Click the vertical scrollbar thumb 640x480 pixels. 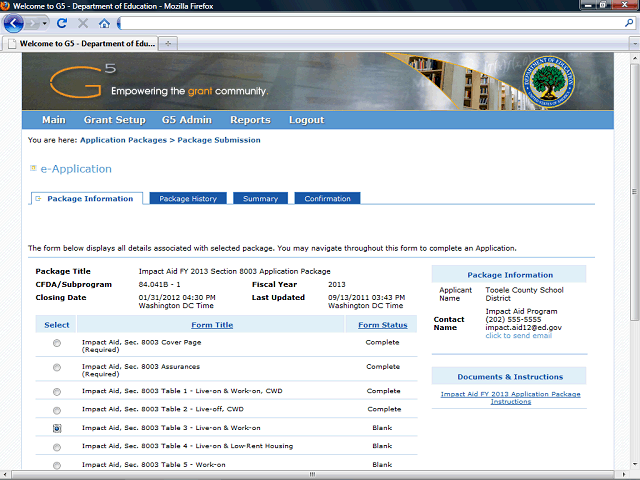coord(635,191)
